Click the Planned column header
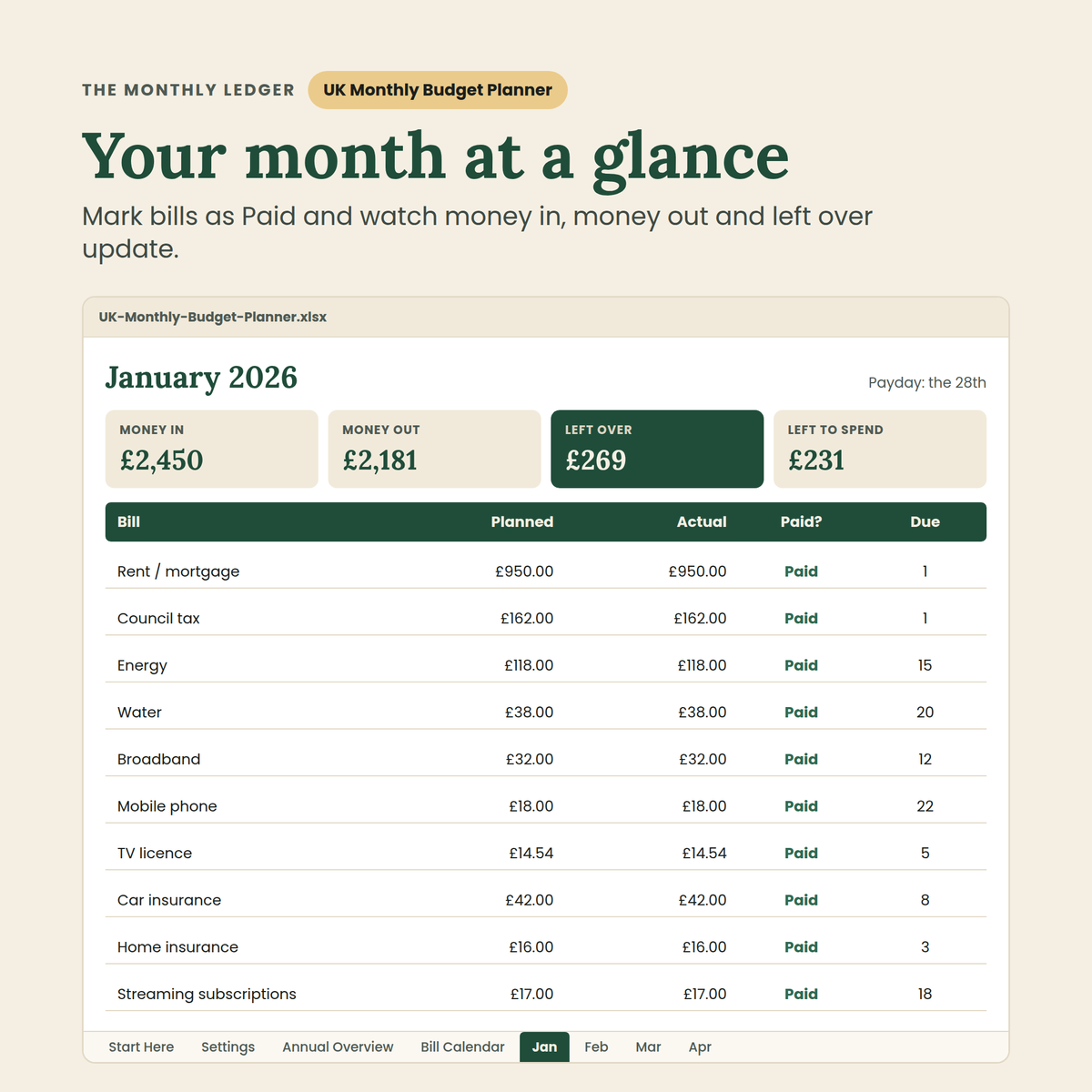Screen dimensions: 1092x1092 pyautogui.click(x=522, y=521)
